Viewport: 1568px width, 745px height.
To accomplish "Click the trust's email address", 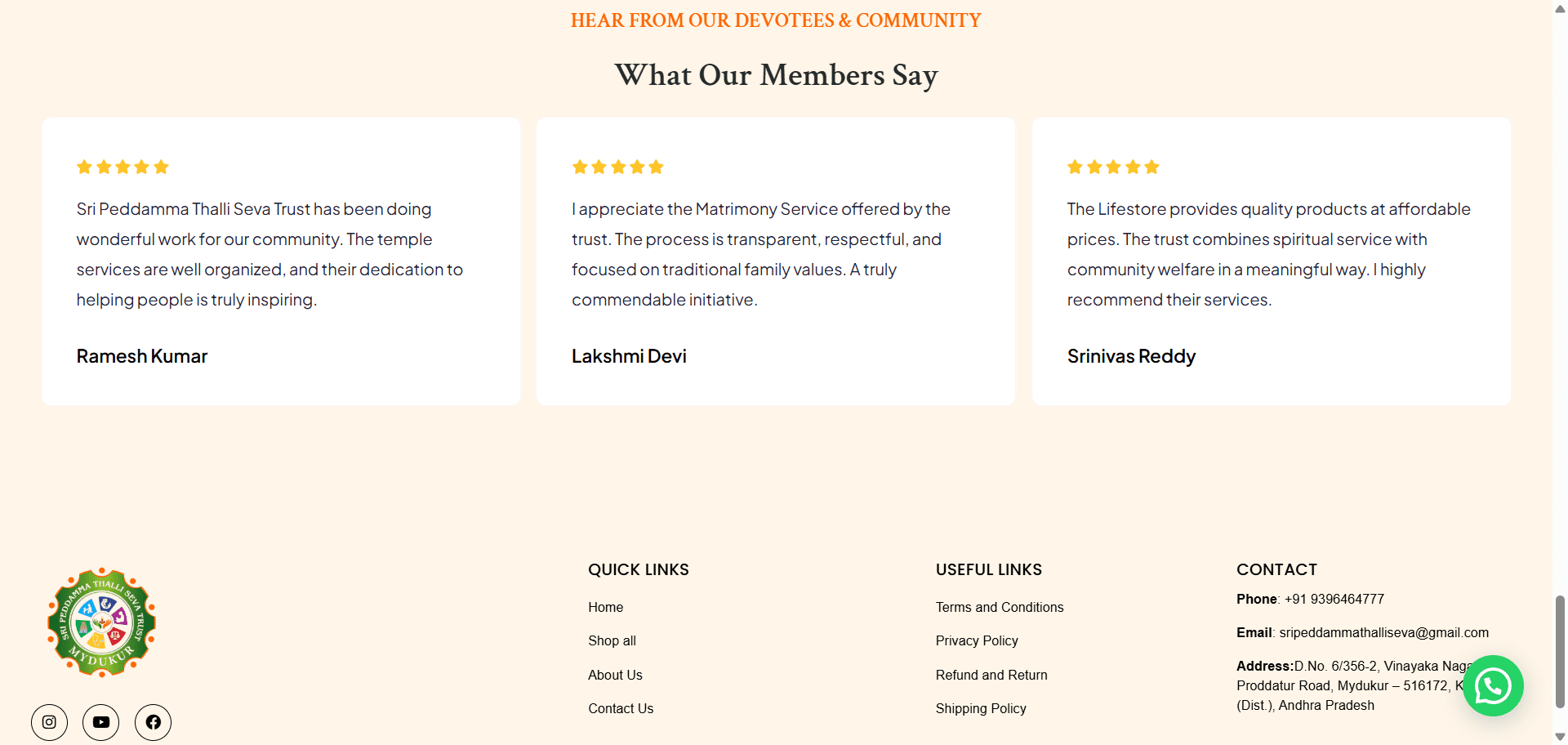I will [x=1383, y=632].
